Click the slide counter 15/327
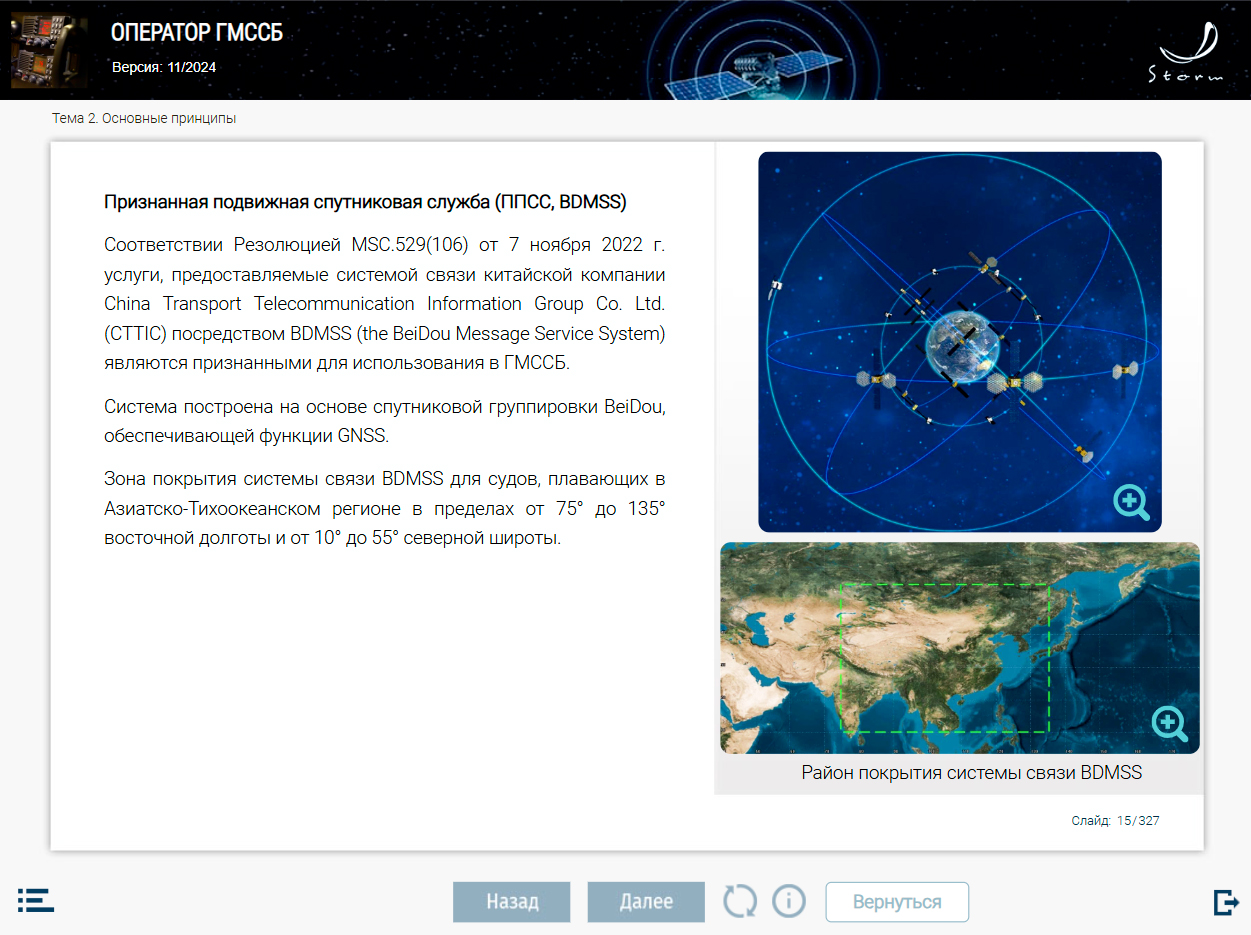Screen dimensions: 1251x935 1116,821
